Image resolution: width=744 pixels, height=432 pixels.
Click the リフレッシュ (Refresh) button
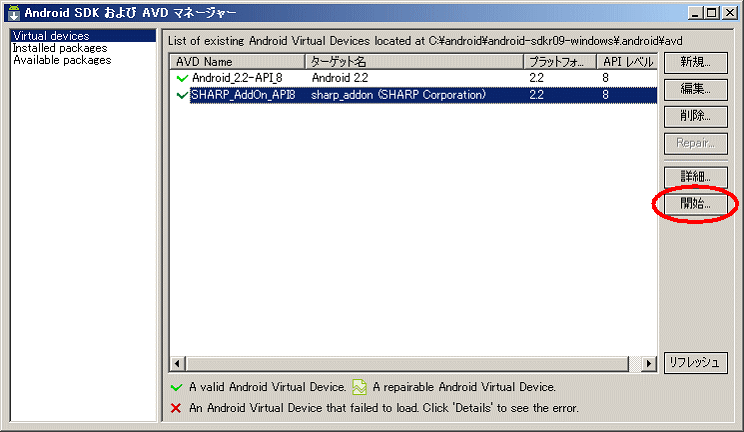point(696,363)
